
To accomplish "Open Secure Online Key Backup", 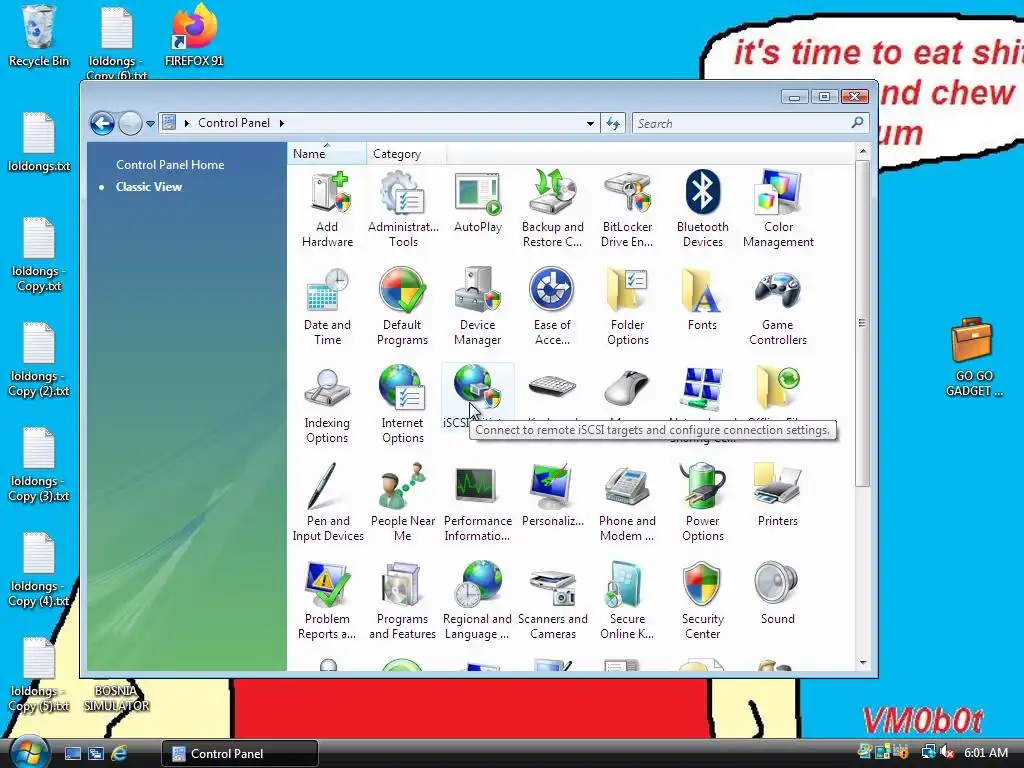I will (627, 601).
